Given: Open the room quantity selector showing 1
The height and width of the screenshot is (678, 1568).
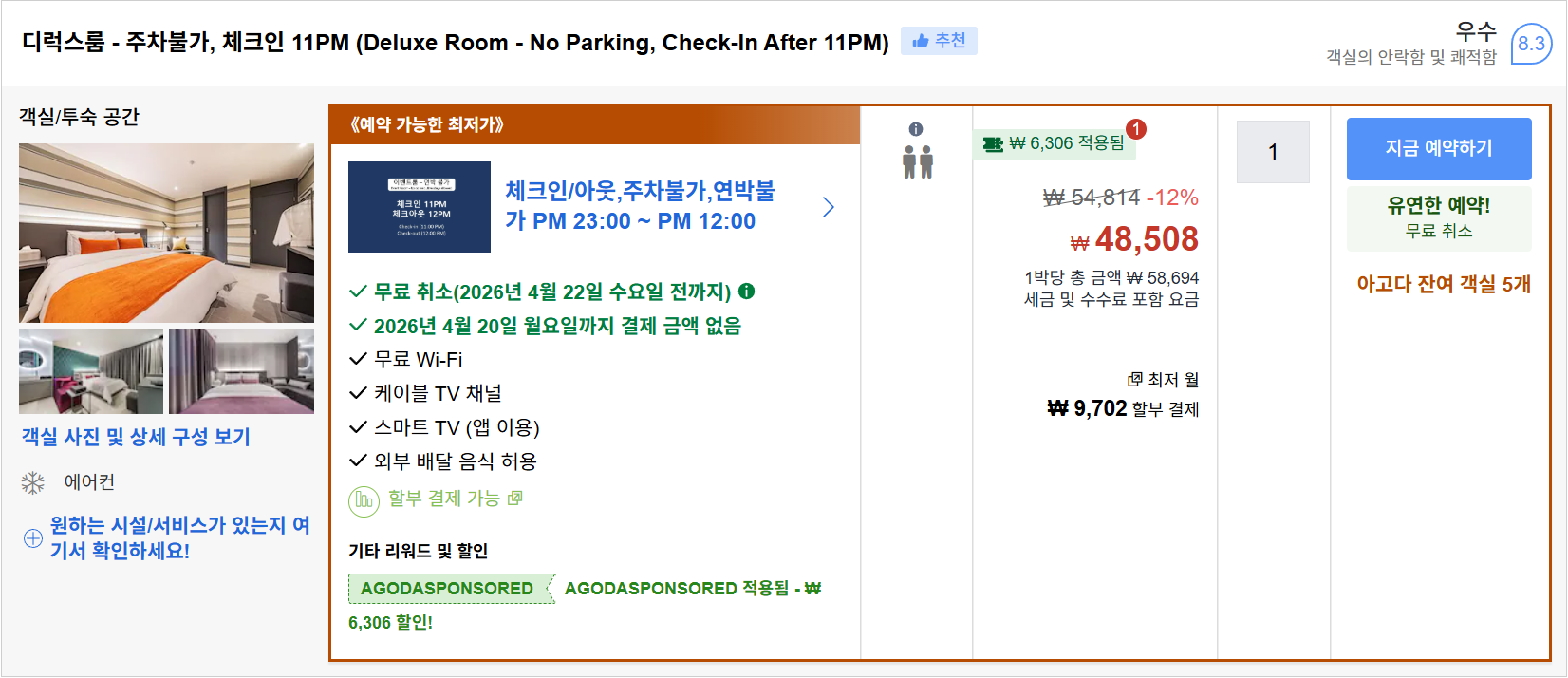Looking at the screenshot, I should (x=1273, y=152).
